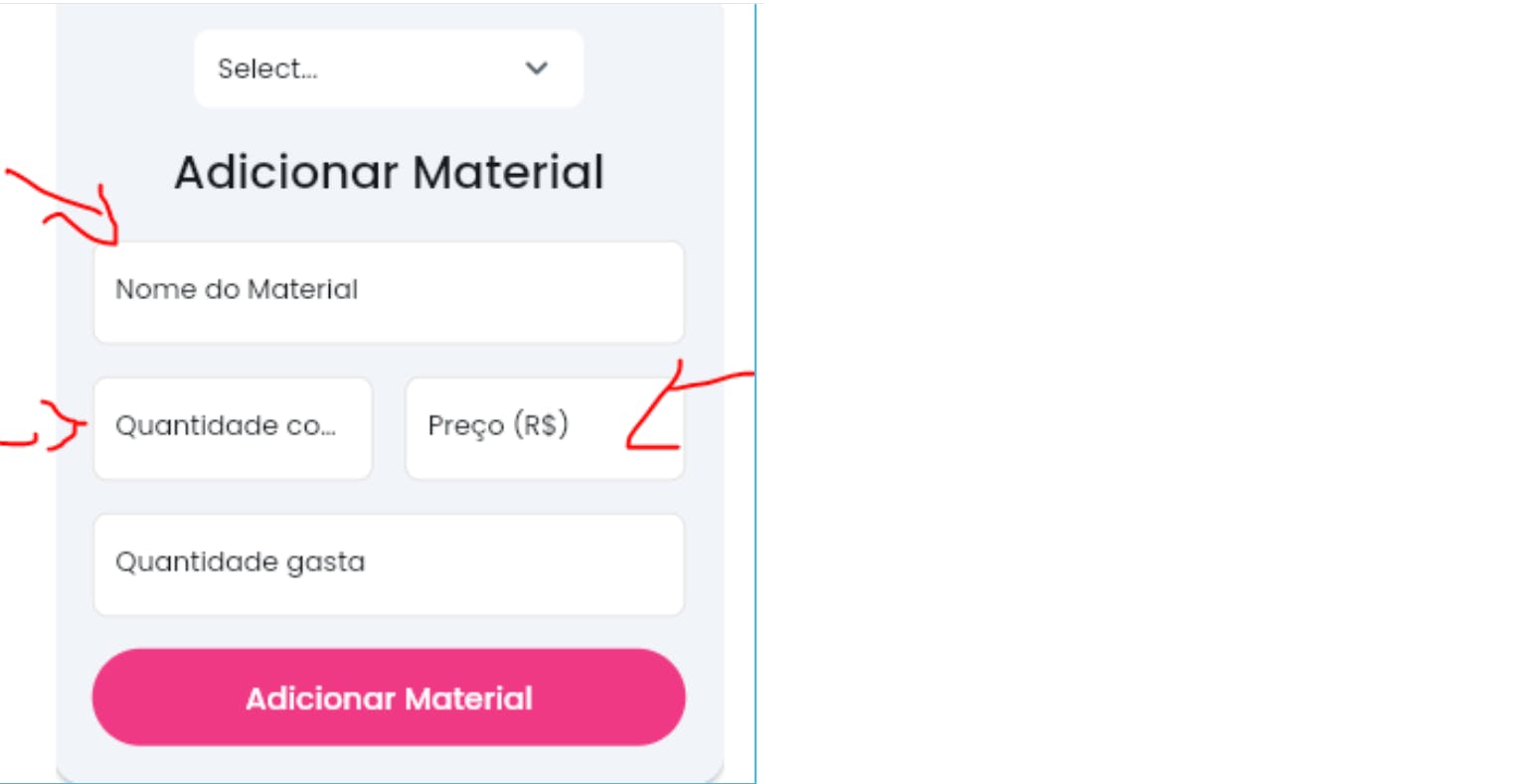The image size is (1527, 784).
Task: Click the price input next to Quantidade
Action: point(544,428)
